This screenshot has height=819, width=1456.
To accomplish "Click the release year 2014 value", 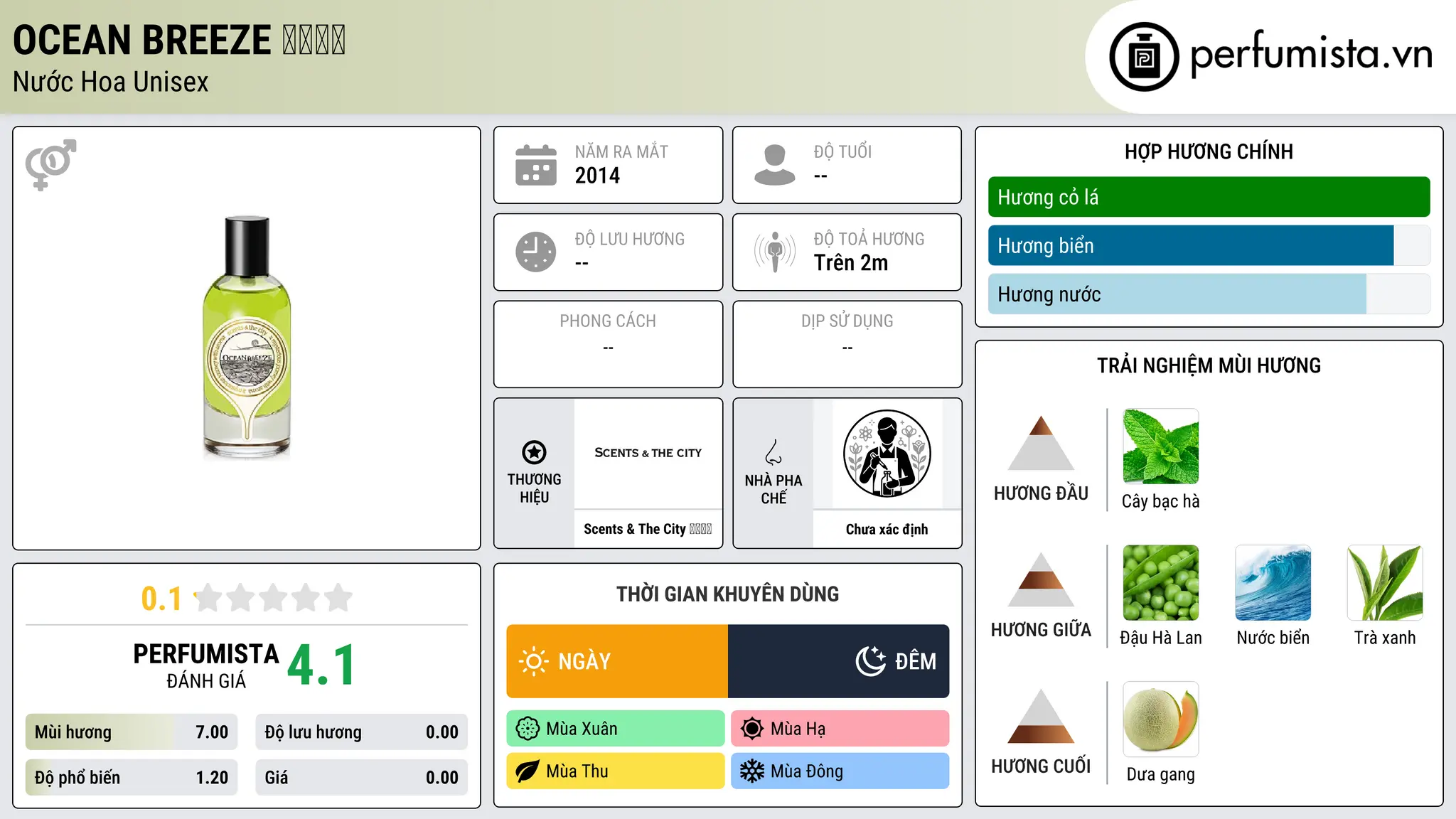I will tap(597, 176).
